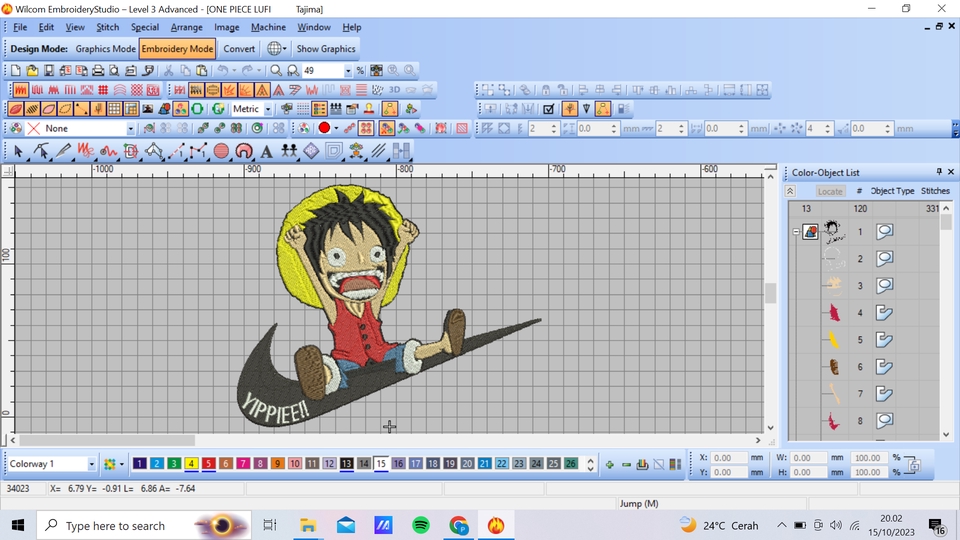Open current red color dropdown arrow

[x=336, y=128]
